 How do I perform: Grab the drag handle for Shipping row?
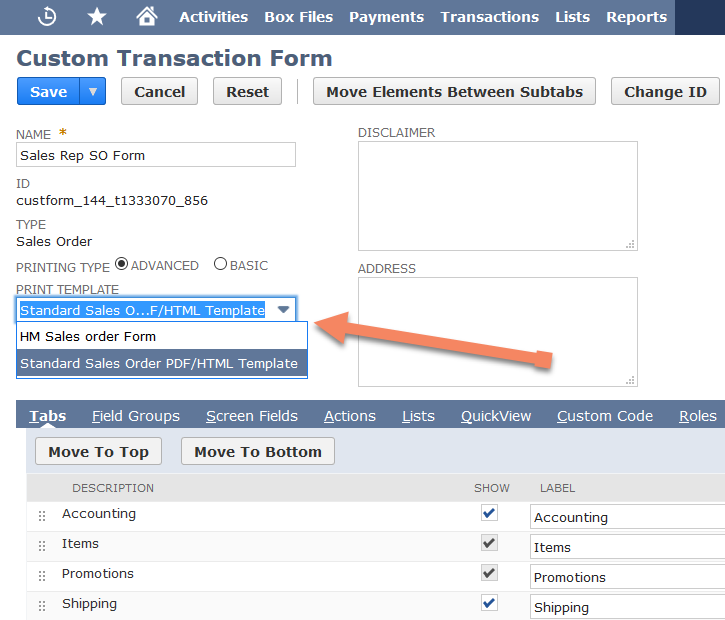[42, 606]
